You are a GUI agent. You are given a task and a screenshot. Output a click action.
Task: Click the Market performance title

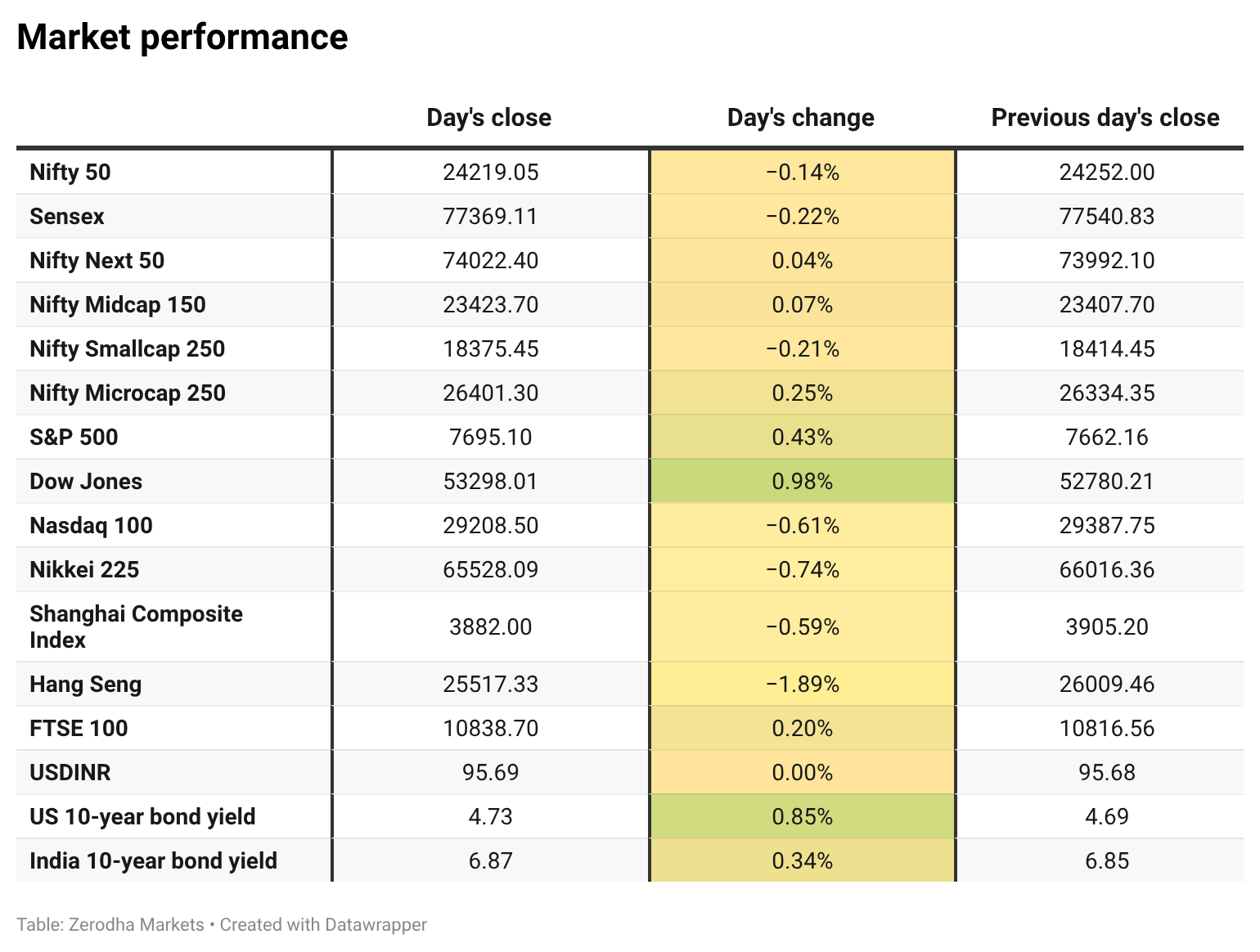pyautogui.click(x=182, y=38)
